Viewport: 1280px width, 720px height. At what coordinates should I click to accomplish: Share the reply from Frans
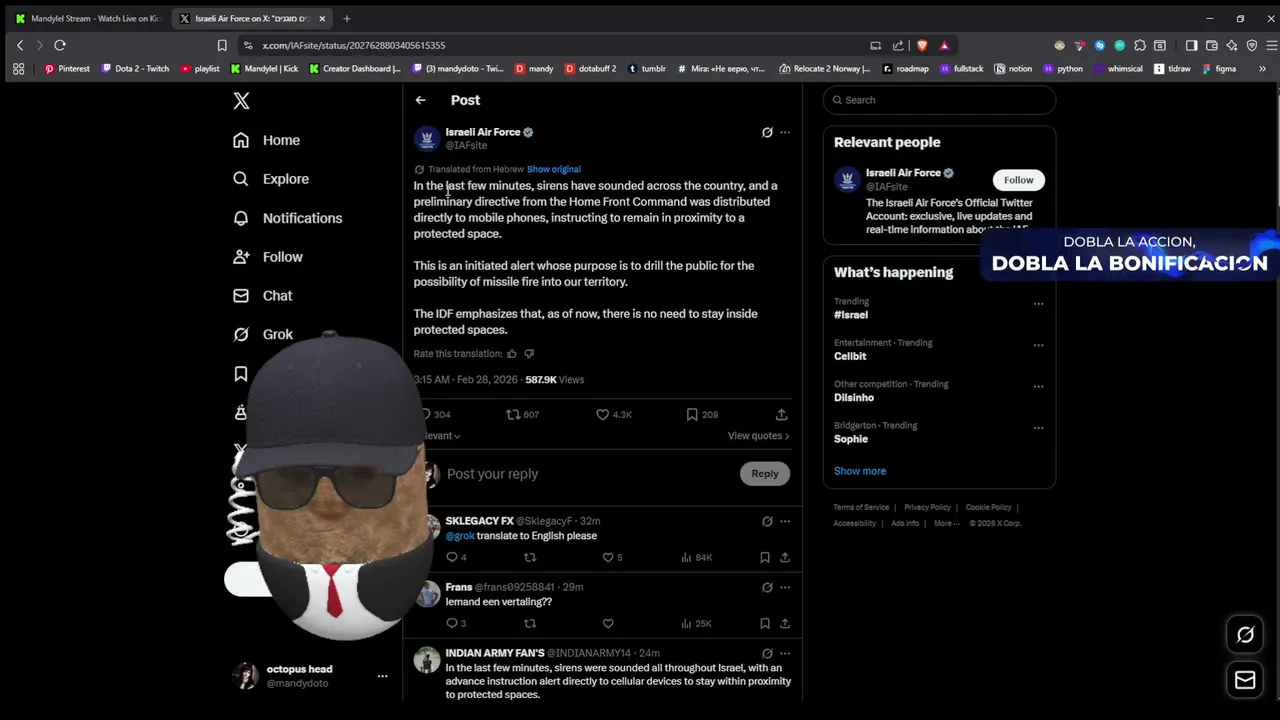point(785,623)
